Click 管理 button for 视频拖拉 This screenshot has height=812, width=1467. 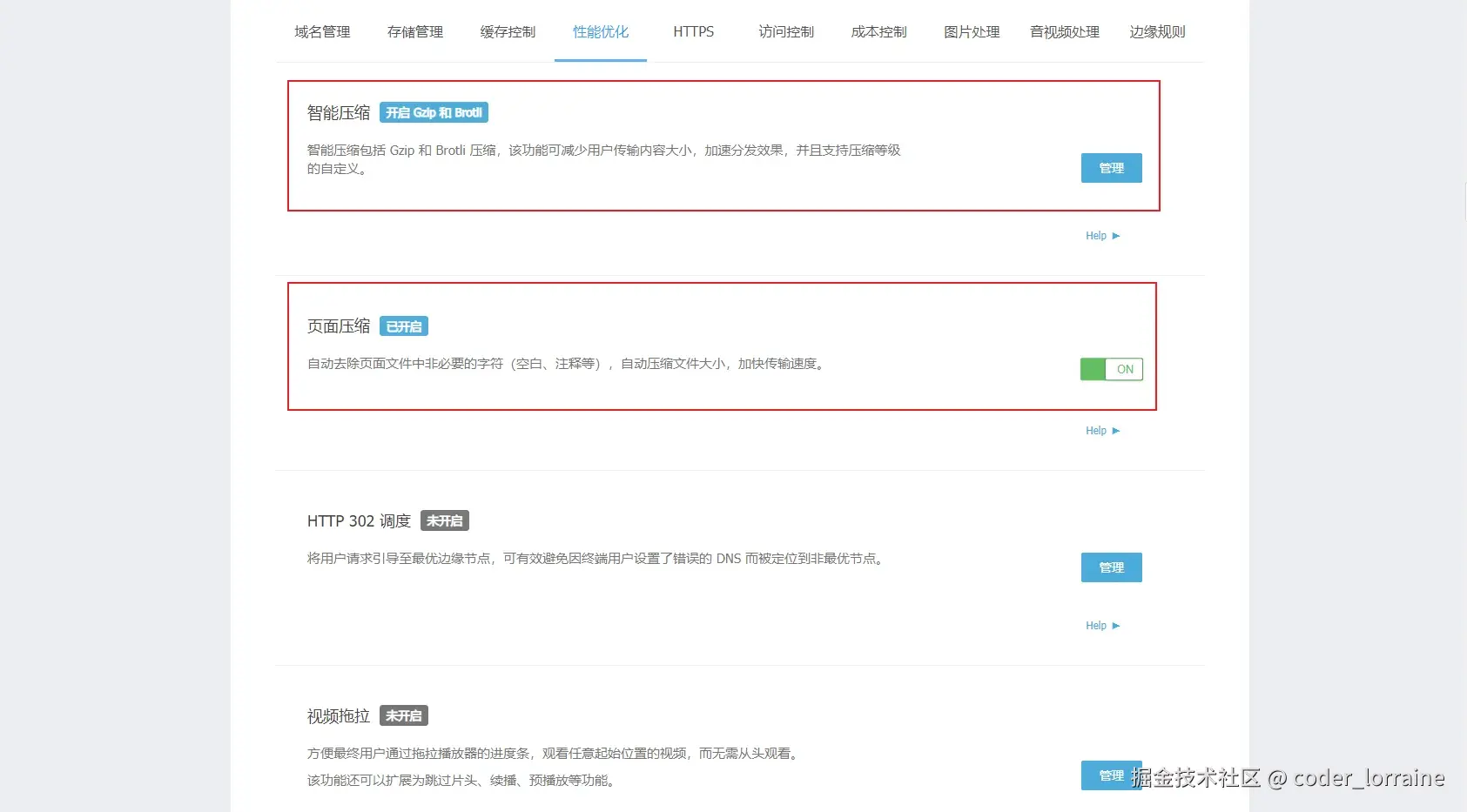(1112, 775)
